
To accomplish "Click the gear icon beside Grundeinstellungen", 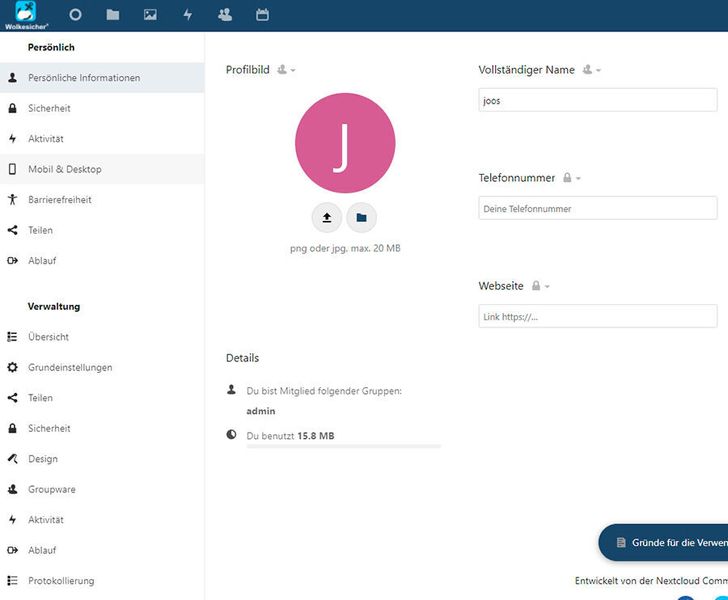I will [x=13, y=367].
